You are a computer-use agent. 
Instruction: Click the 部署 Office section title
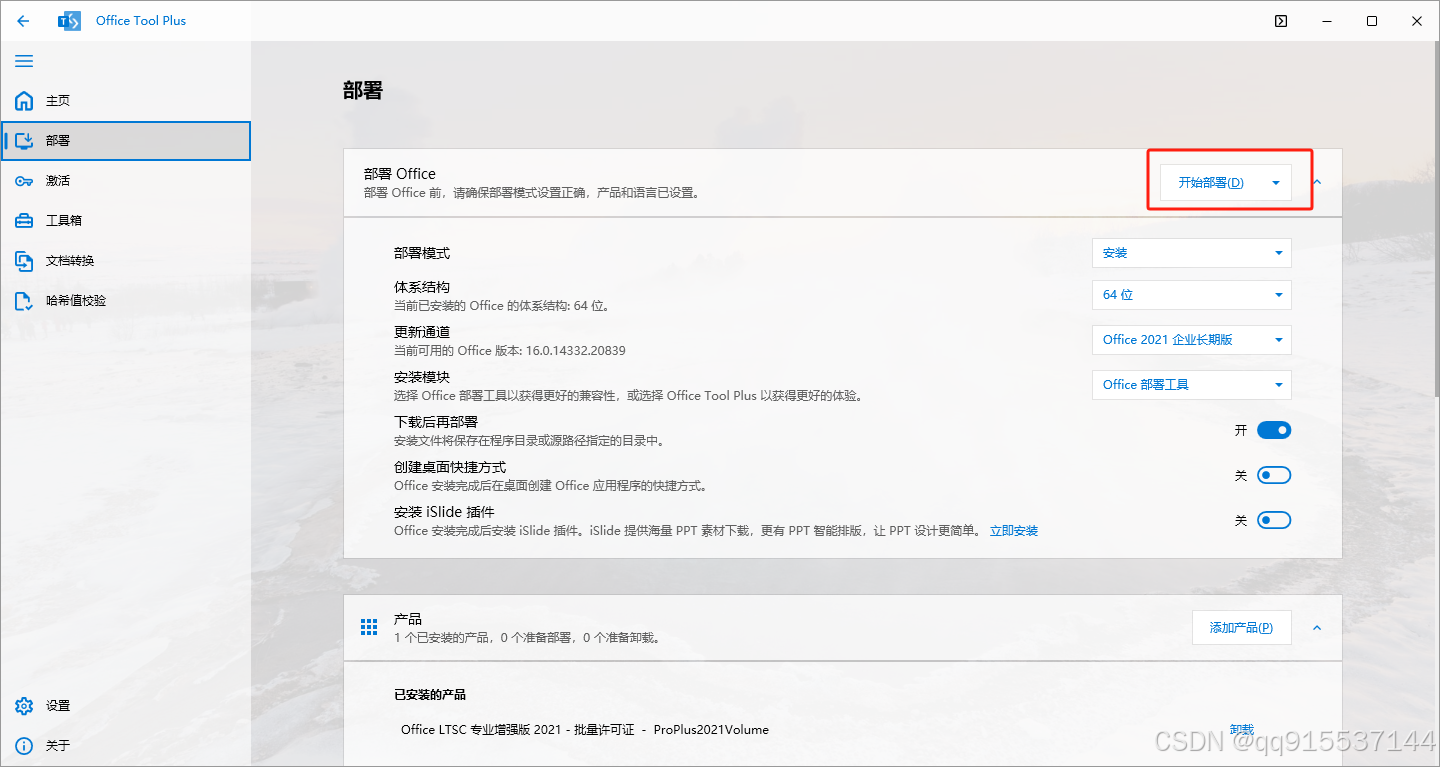pos(400,174)
